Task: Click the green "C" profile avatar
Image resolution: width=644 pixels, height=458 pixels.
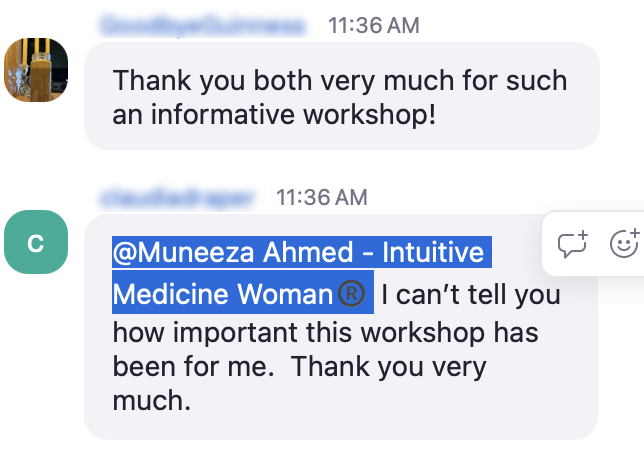Action: click(35, 245)
